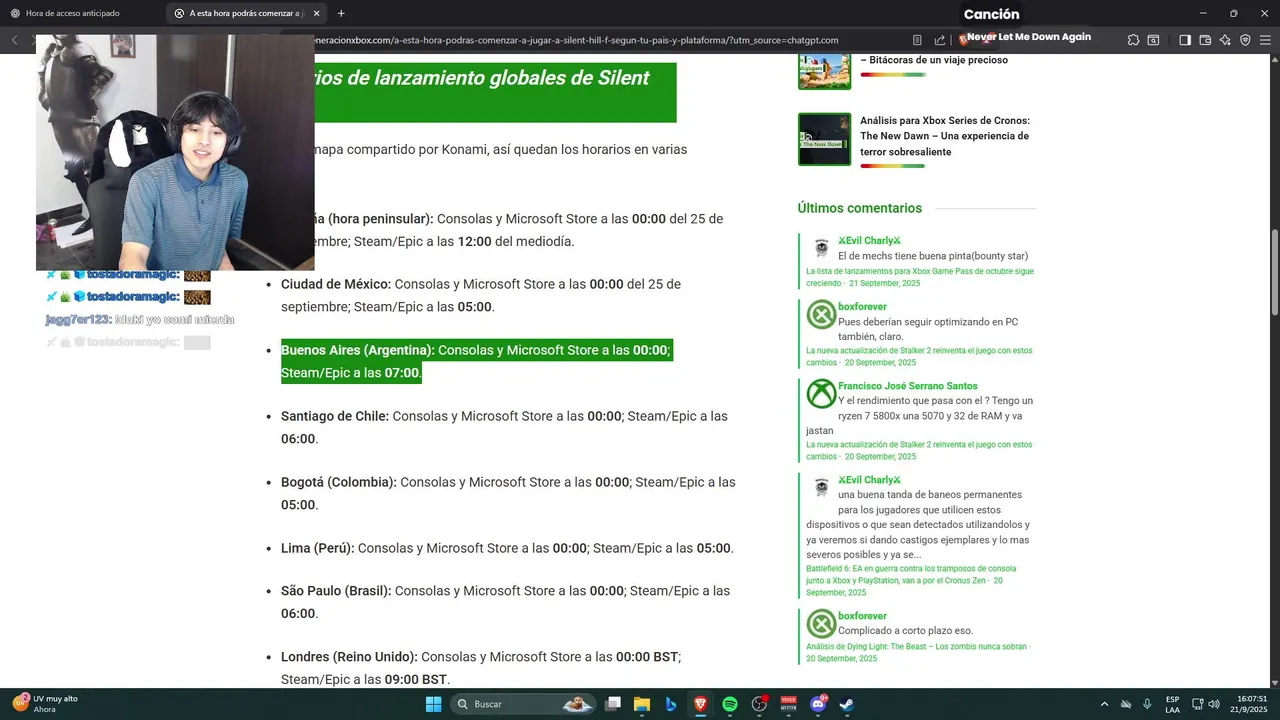This screenshot has width=1280, height=720.
Task: Open Steam from the taskbar
Action: click(847, 704)
